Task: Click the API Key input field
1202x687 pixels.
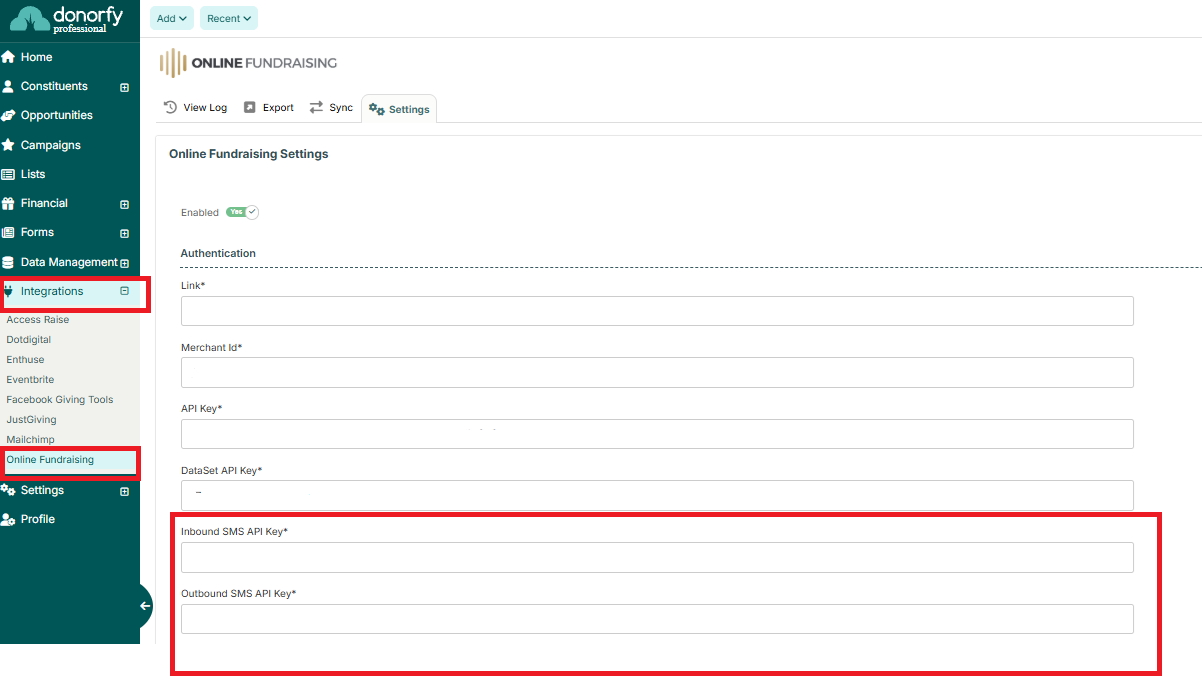Action: (657, 434)
